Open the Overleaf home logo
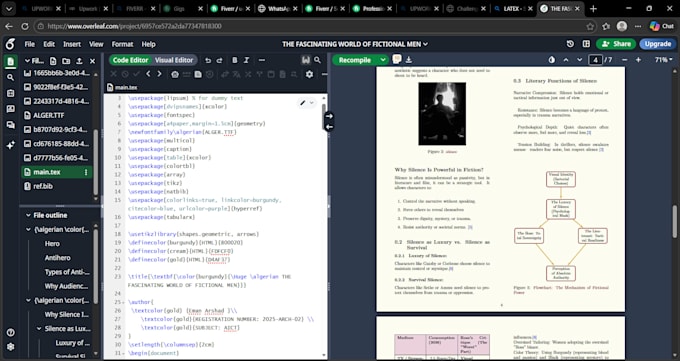 [10, 44]
